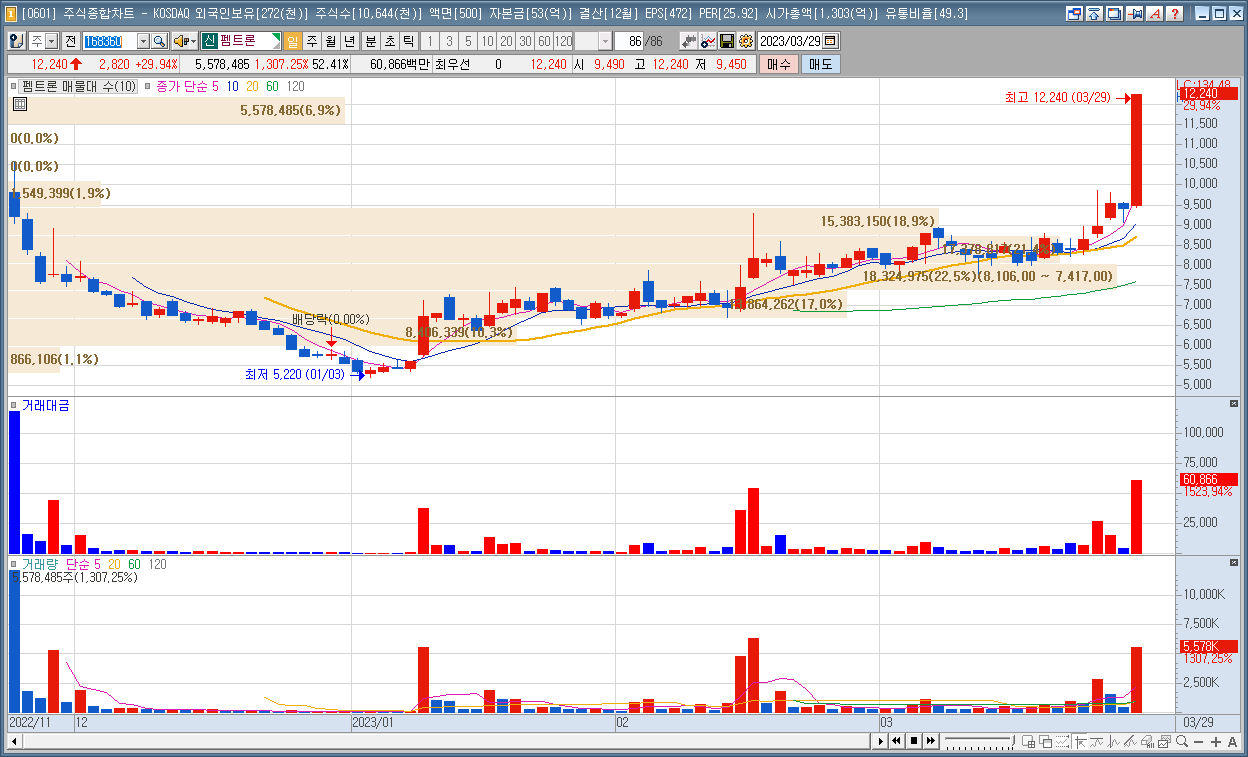Select interval 5 button

point(468,41)
